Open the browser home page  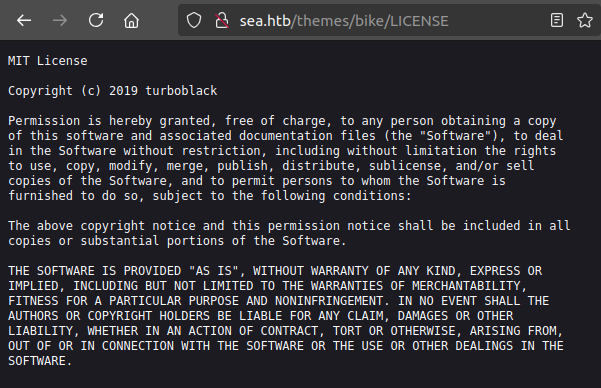131,20
